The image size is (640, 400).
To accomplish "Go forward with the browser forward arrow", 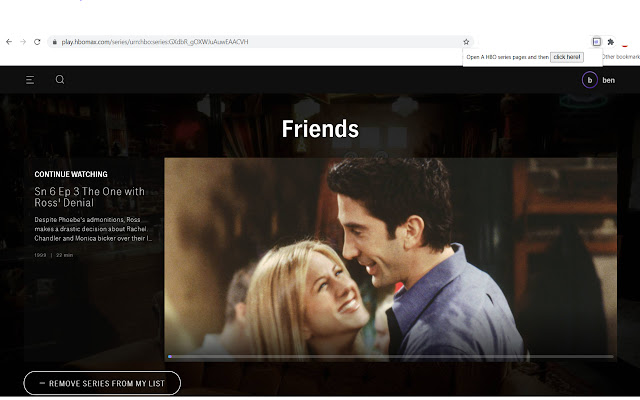I will point(23,42).
